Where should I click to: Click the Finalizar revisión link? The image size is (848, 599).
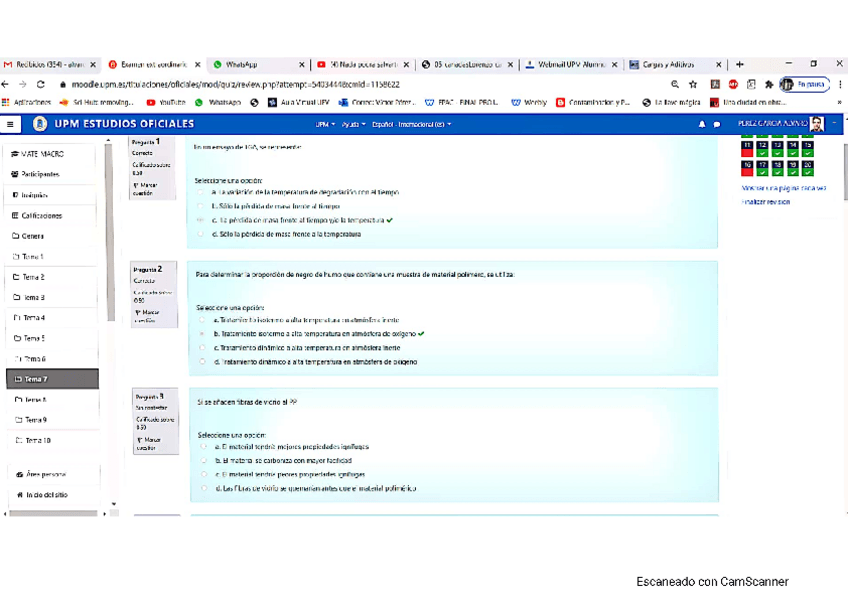click(765, 202)
